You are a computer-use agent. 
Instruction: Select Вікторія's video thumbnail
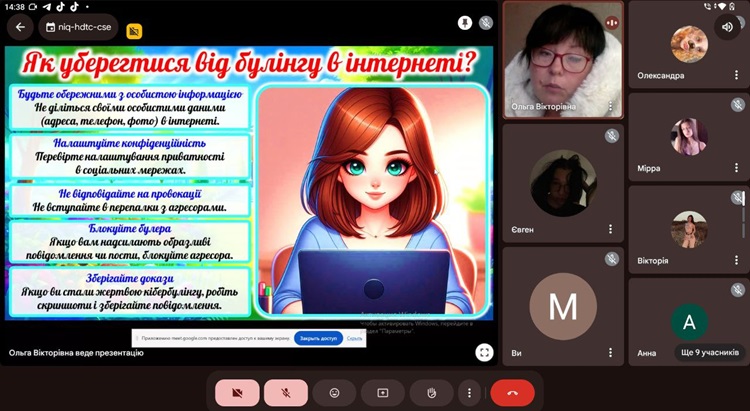coord(689,229)
